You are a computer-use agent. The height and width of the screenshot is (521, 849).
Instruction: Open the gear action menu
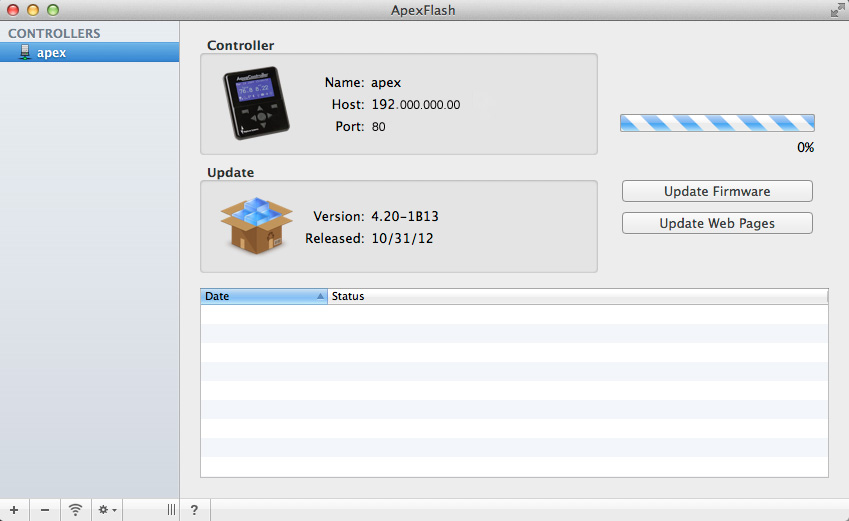coord(107,510)
